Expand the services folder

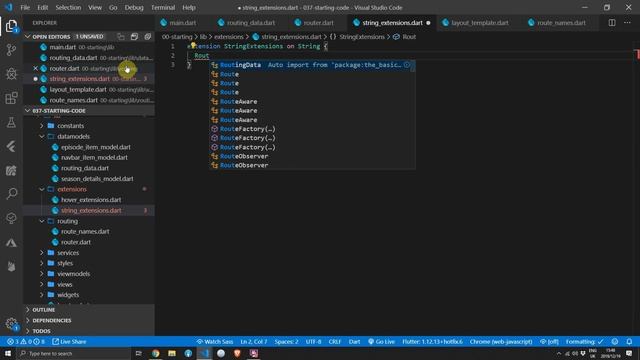42,253
